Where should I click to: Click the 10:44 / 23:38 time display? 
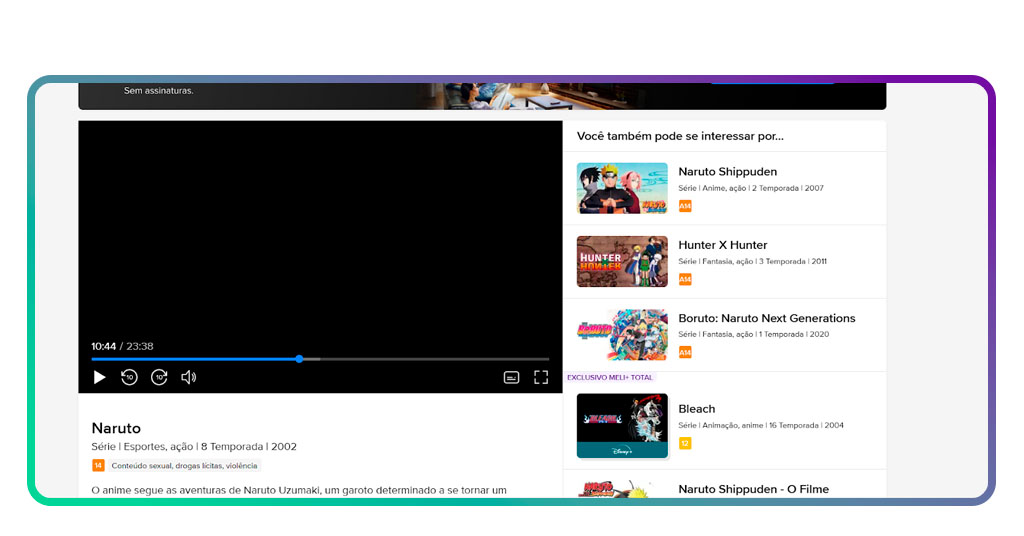coord(122,346)
